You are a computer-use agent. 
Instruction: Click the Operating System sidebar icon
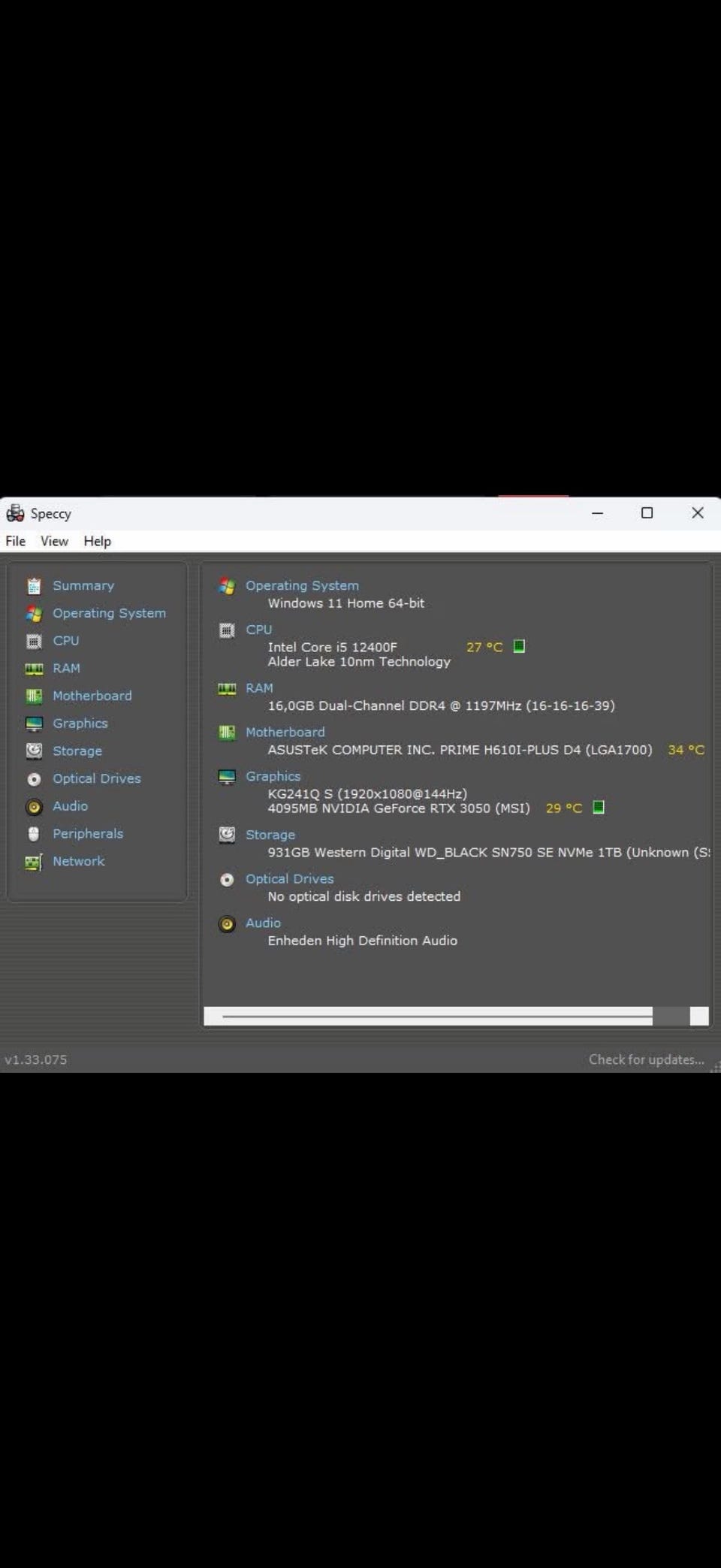34,614
